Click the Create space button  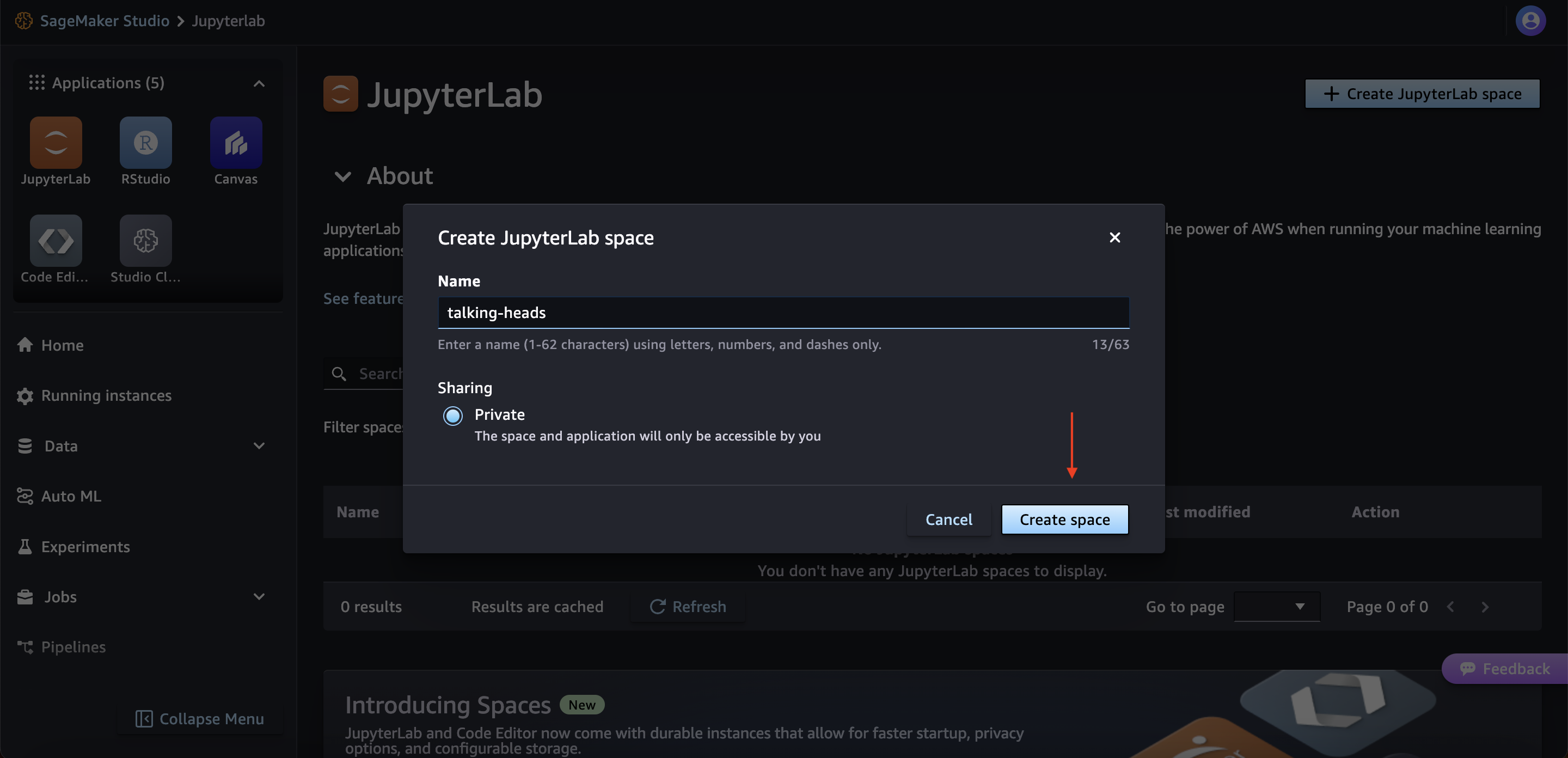coord(1064,519)
